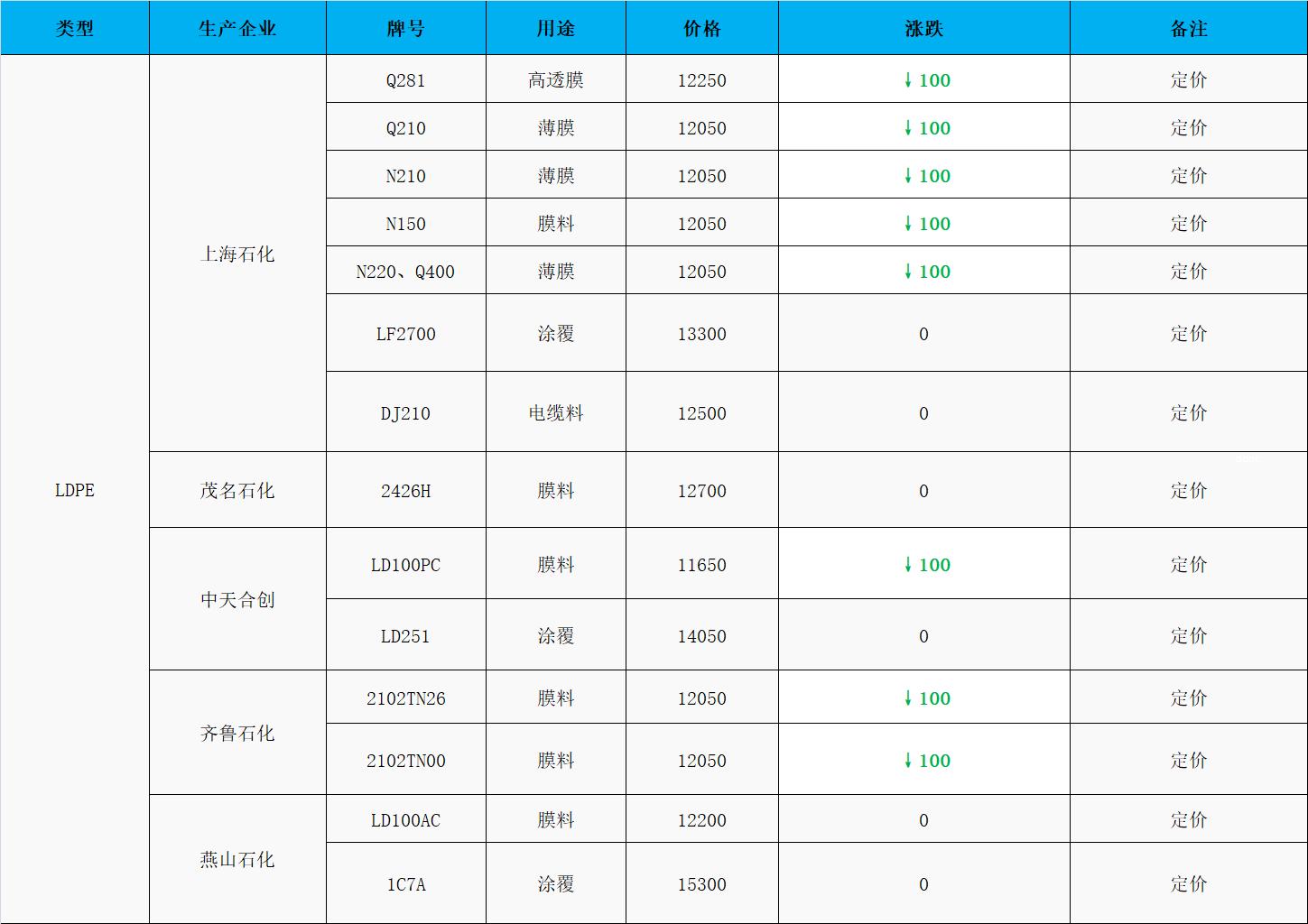1308x924 pixels.
Task: Click the 备注 column header
Action: click(1188, 29)
